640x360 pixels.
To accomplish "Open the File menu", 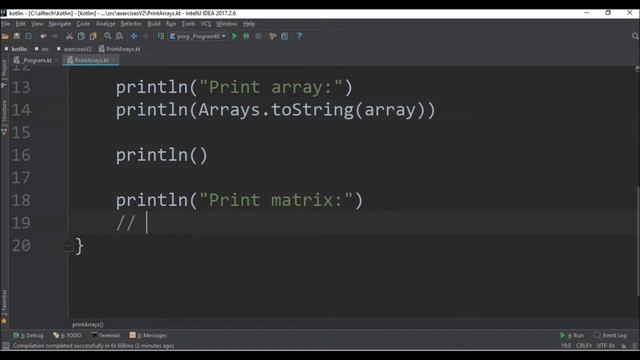I will [x=6, y=24].
